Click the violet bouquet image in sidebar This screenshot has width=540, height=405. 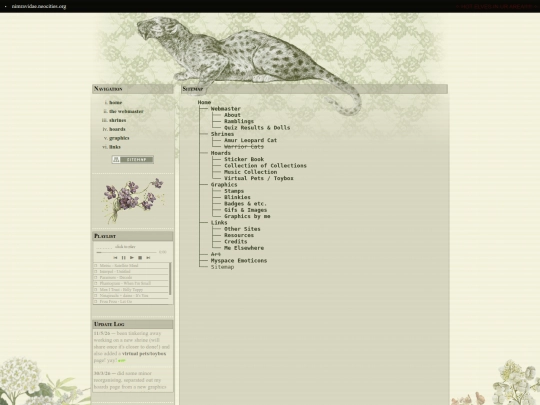click(x=133, y=200)
